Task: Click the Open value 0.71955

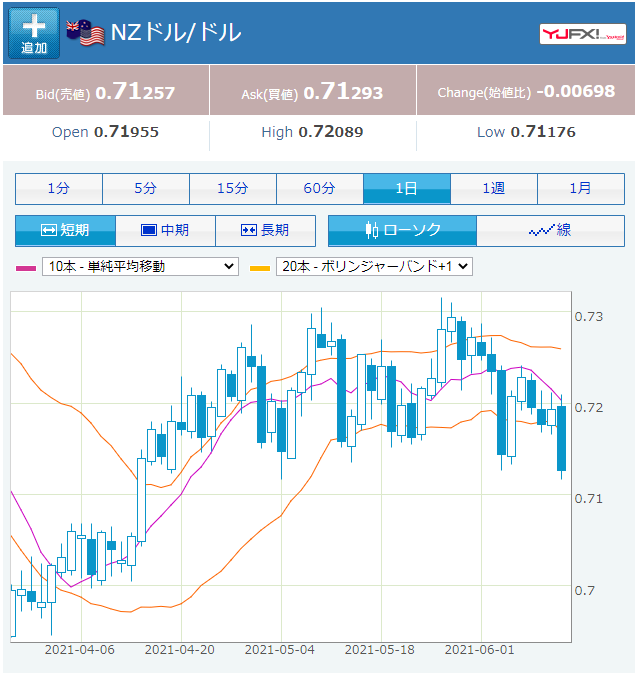Action: pyautogui.click(x=126, y=132)
